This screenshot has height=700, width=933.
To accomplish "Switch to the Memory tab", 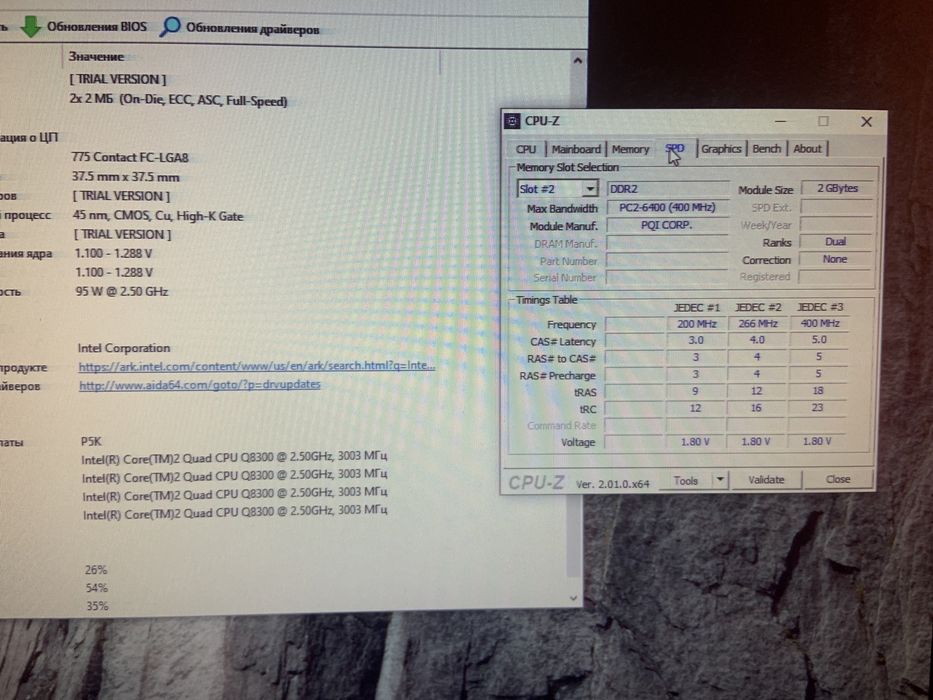I will [x=630, y=149].
